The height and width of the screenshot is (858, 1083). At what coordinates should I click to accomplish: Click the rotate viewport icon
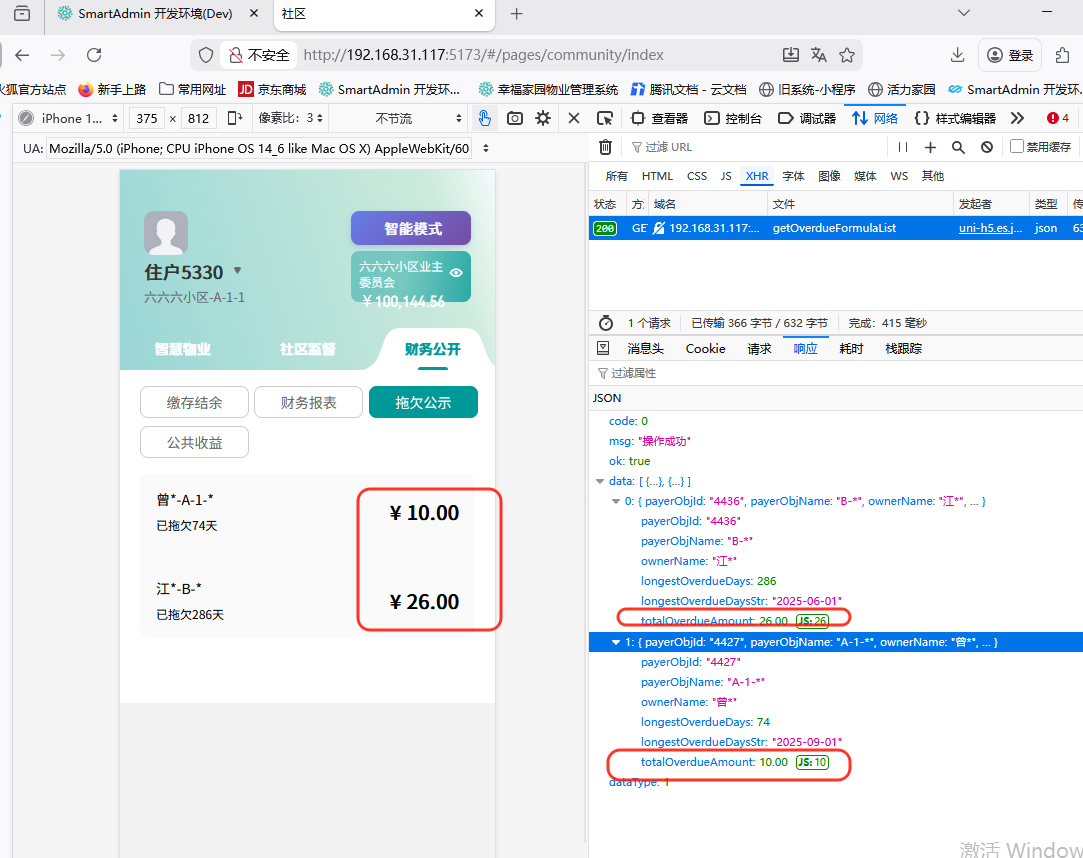click(235, 118)
